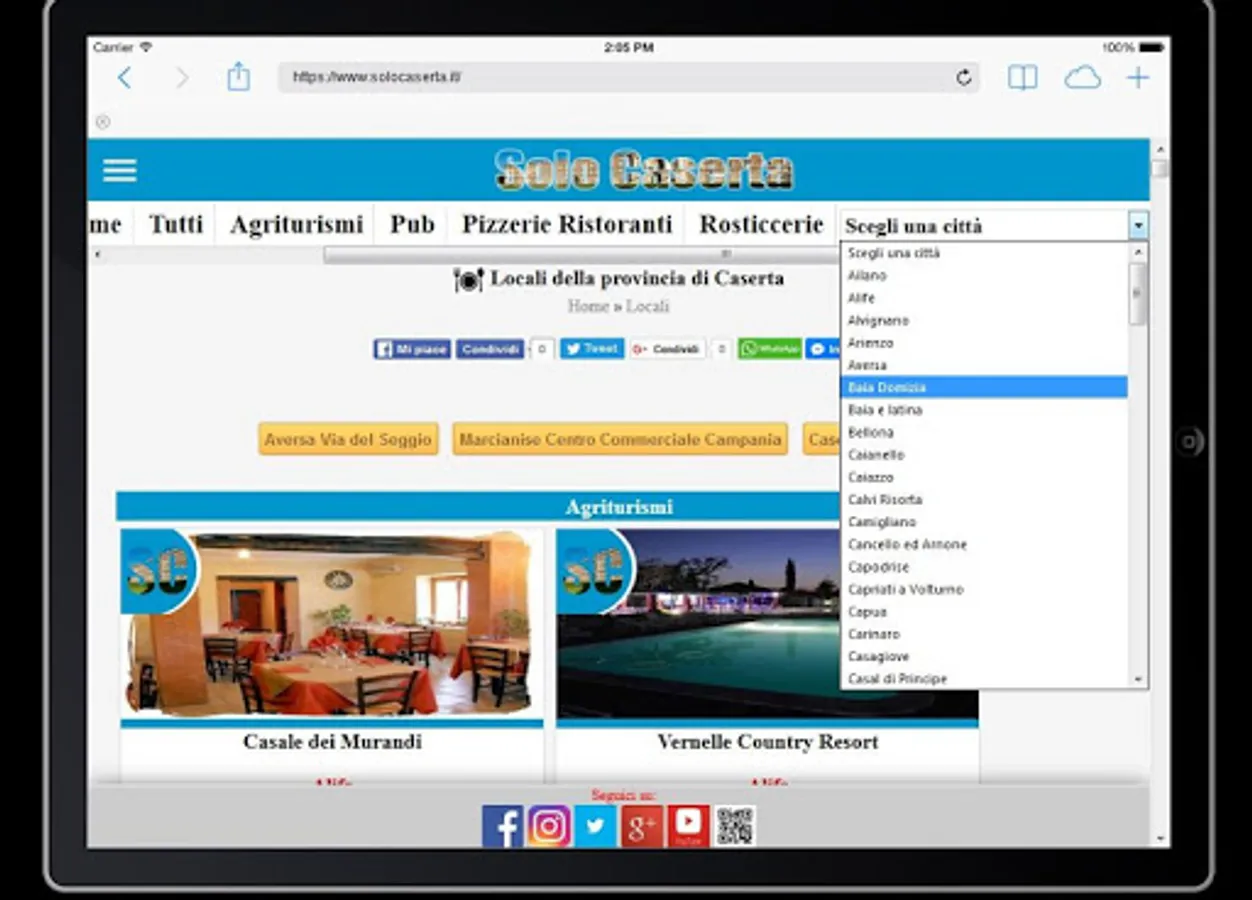Select the Pizzerie Ristoranti menu item
Screen dimensions: 1252x900
pos(567,225)
